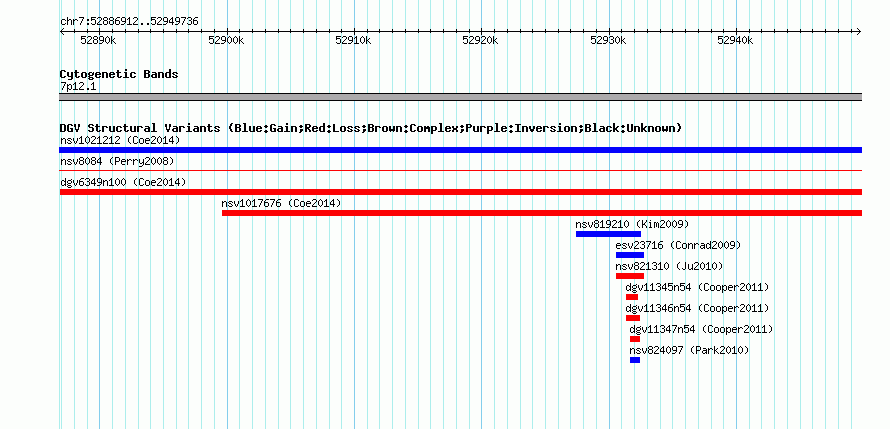Click the 52890k ruler tick label

point(99,40)
